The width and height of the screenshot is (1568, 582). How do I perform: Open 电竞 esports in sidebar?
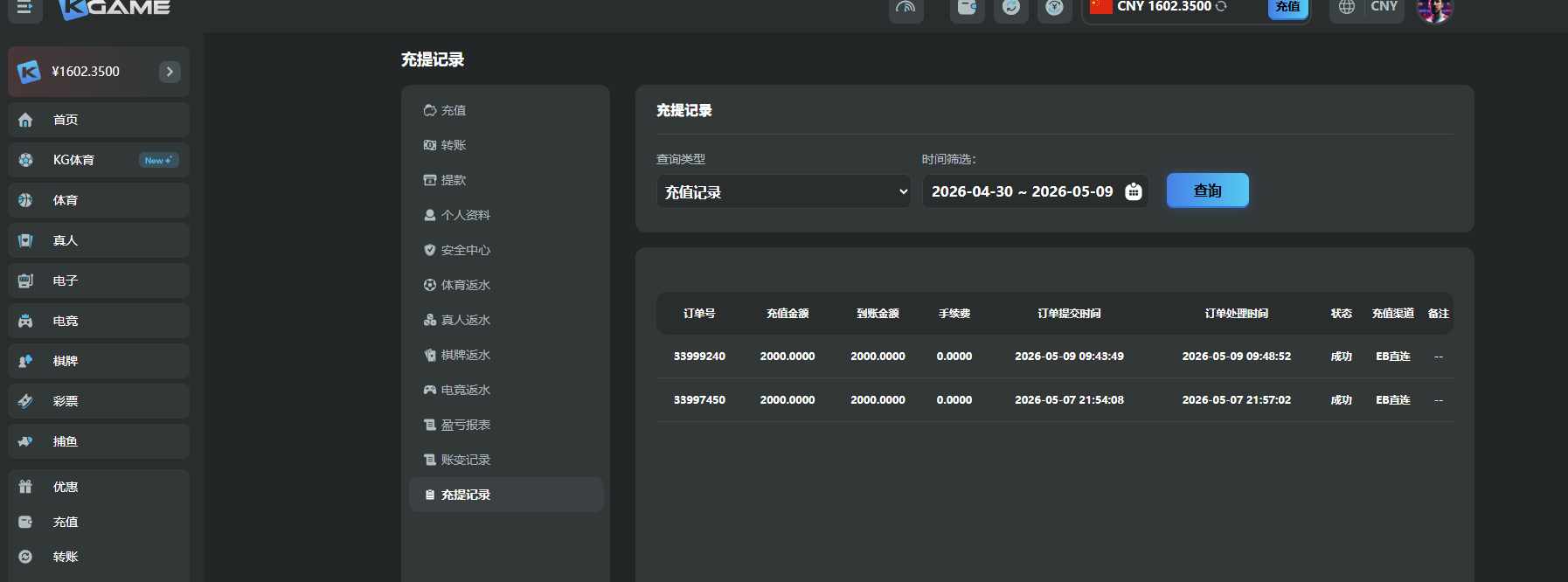[99, 321]
